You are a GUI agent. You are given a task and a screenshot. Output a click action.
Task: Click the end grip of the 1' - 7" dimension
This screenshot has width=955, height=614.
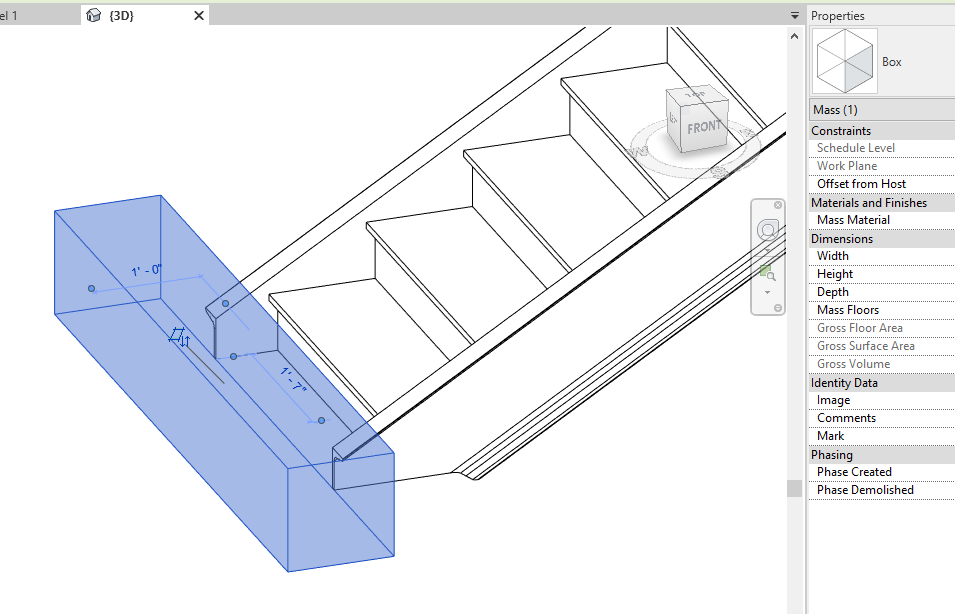pos(322,420)
